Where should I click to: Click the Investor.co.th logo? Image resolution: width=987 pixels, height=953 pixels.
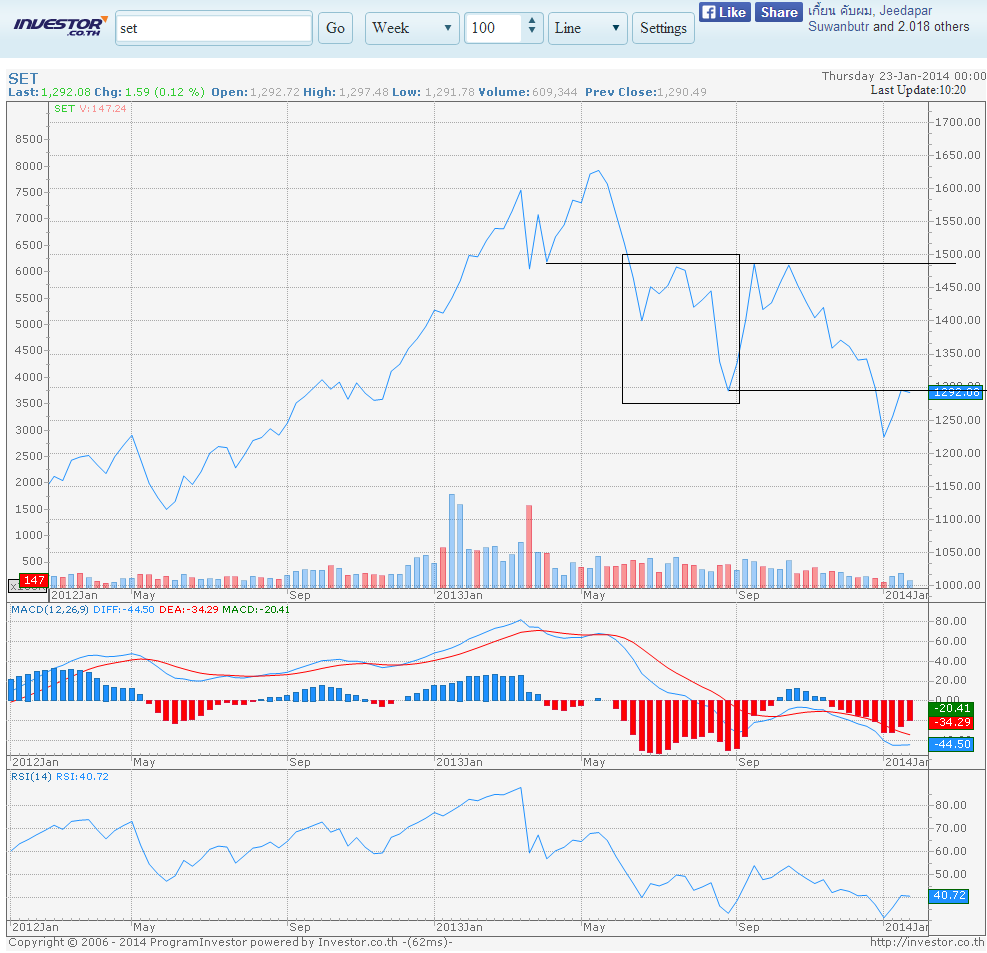click(x=60, y=26)
